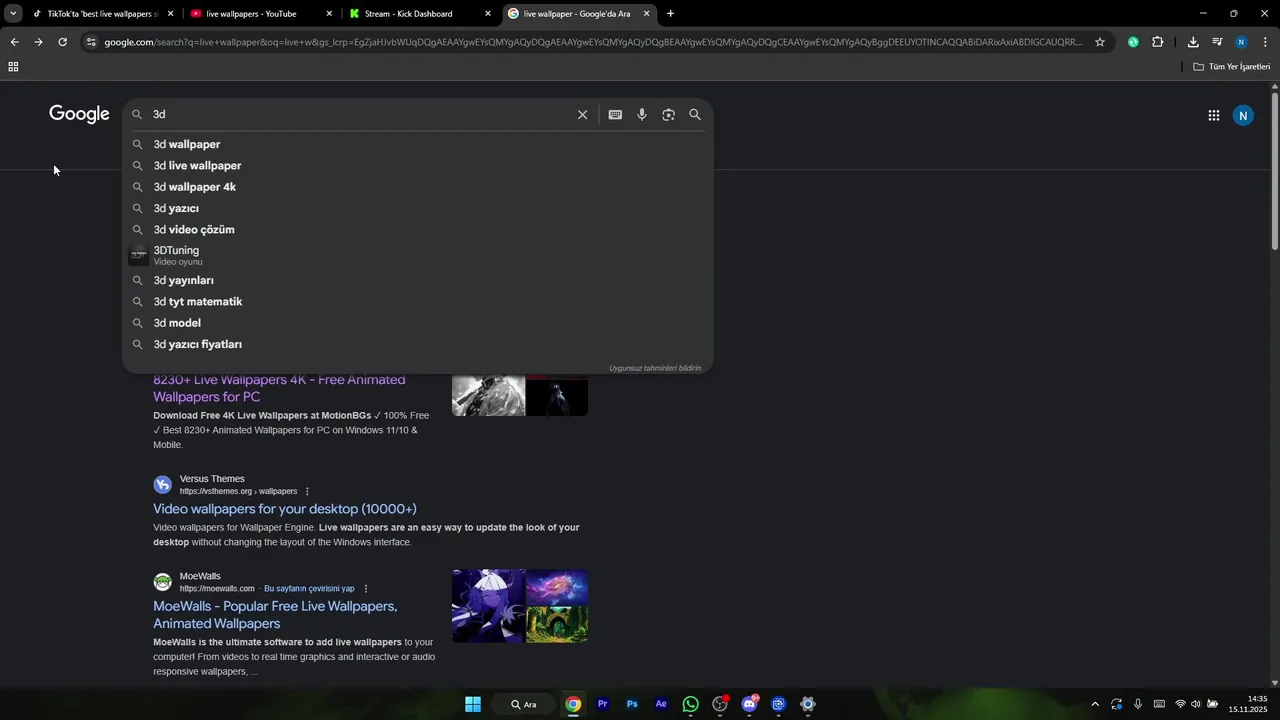
Task: Open 'Video wallpapers for your desktop' link
Action: (x=285, y=509)
